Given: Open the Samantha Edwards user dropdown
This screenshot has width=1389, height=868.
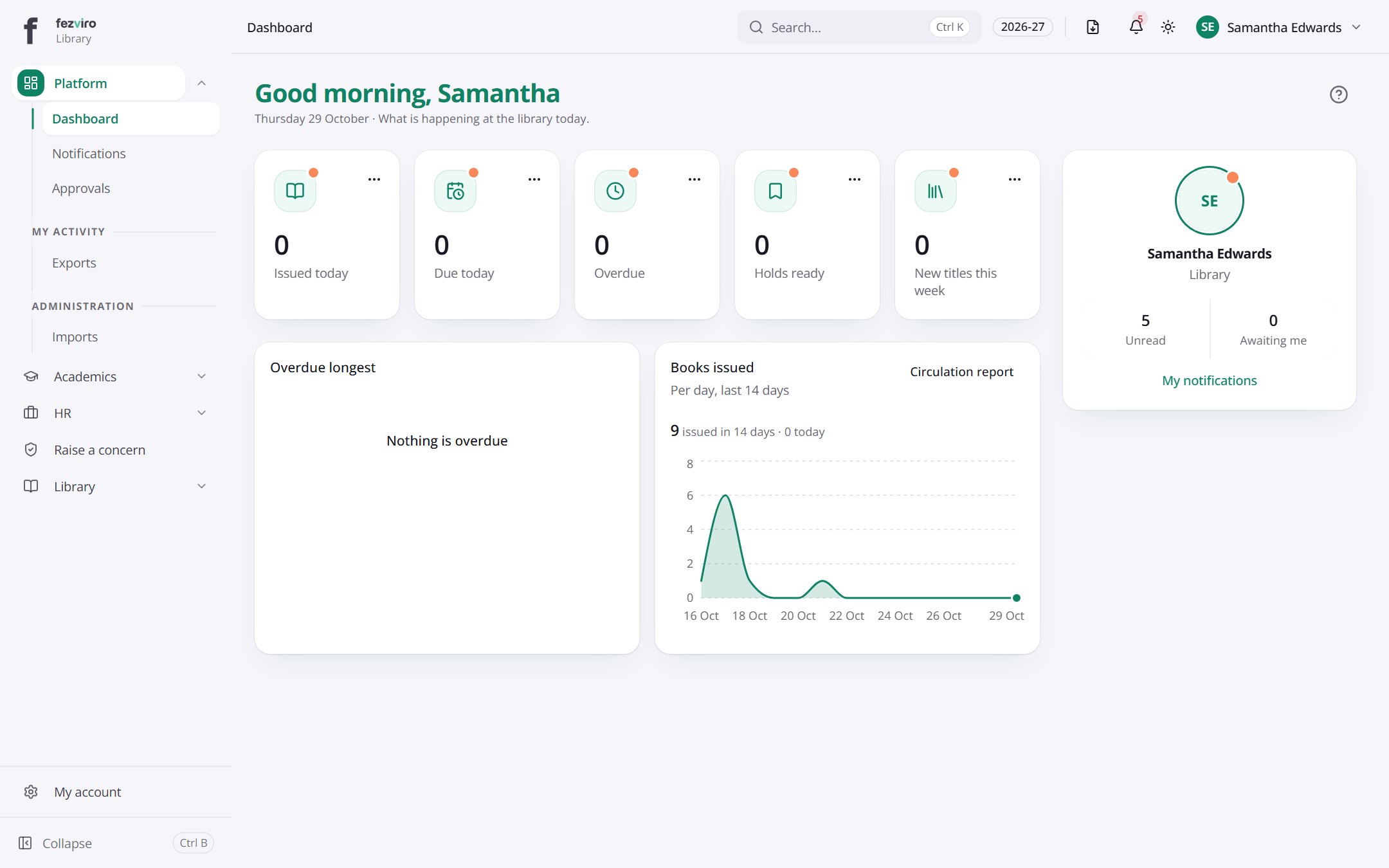Looking at the screenshot, I should (1278, 27).
